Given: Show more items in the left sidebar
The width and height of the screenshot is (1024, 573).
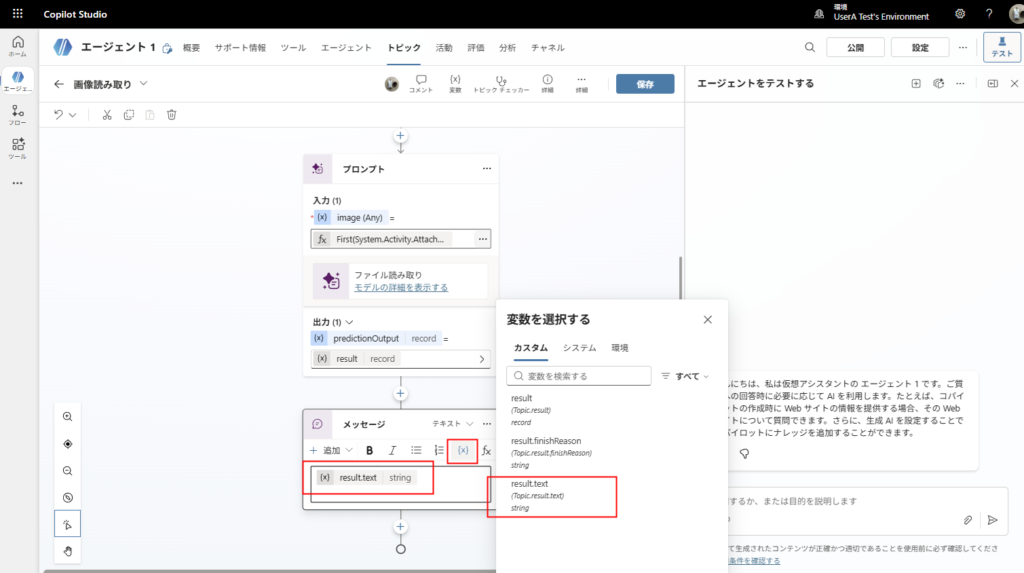Looking at the screenshot, I should (18, 184).
